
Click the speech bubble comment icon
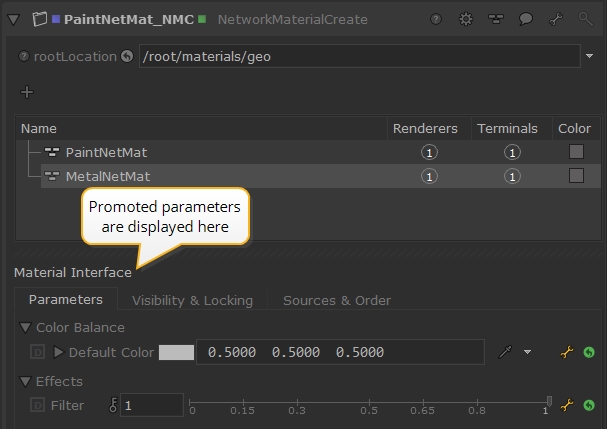[x=525, y=19]
